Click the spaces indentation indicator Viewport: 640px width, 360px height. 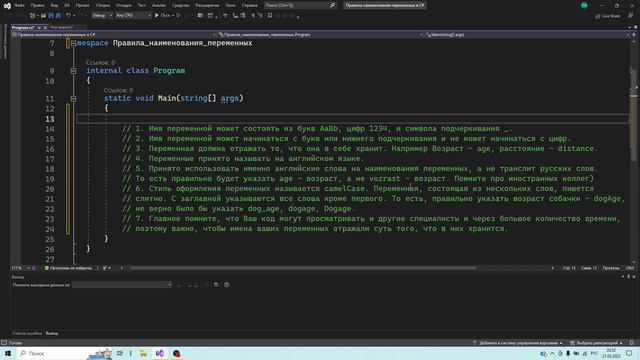(x=611, y=268)
